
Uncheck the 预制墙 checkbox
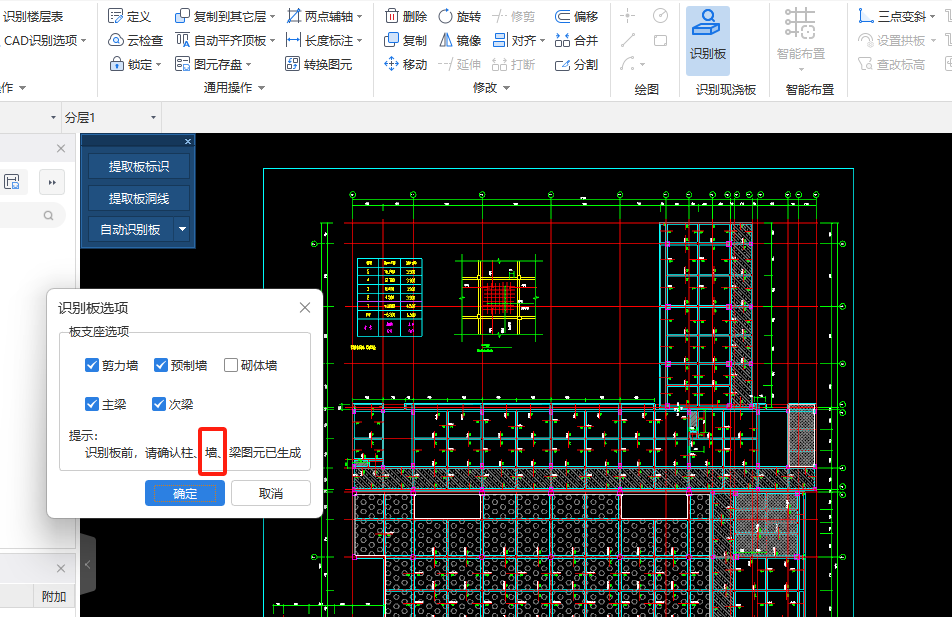coord(161,365)
